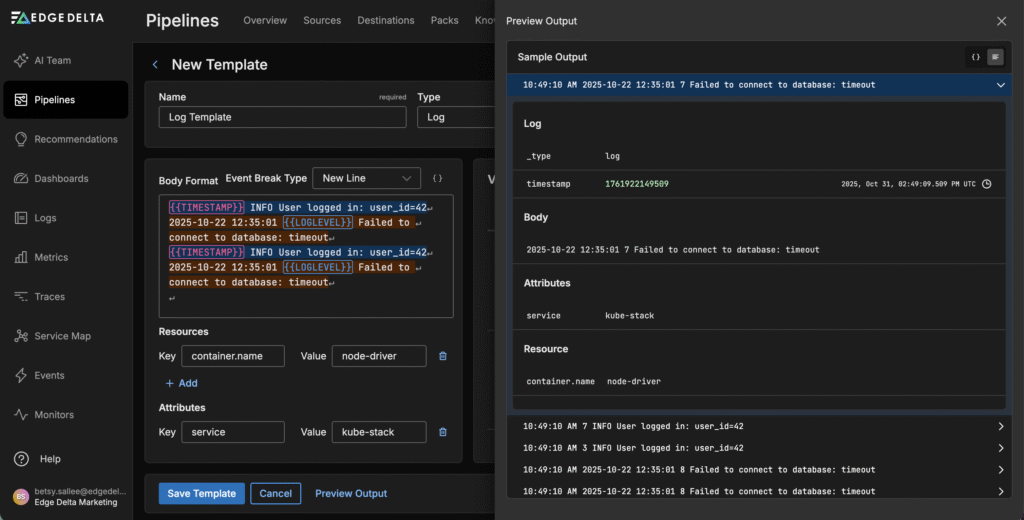This screenshot has height=520, width=1024.
Task: Delete the container.name resource with trash icon
Action: 443,356
